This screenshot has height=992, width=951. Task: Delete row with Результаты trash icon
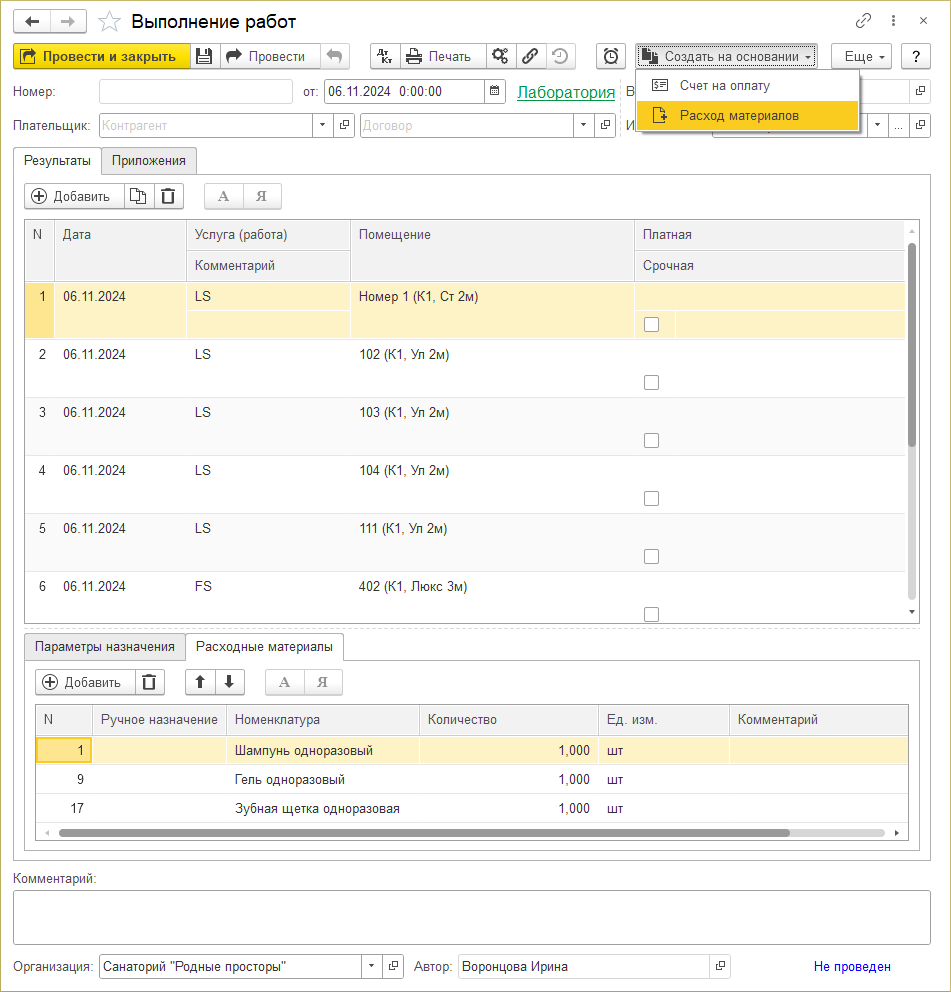click(169, 196)
